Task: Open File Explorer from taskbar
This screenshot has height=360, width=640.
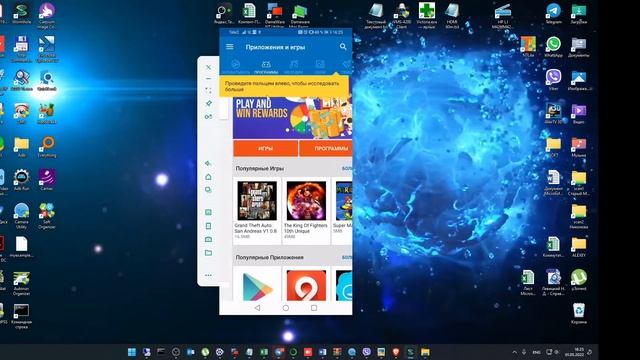Action: [x=425, y=352]
